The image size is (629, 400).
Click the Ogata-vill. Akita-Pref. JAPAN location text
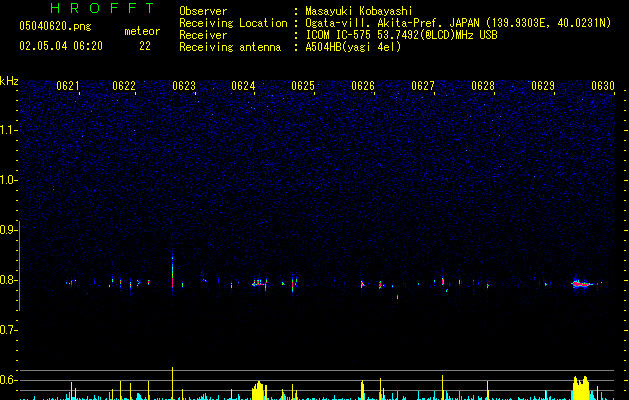click(x=458, y=23)
